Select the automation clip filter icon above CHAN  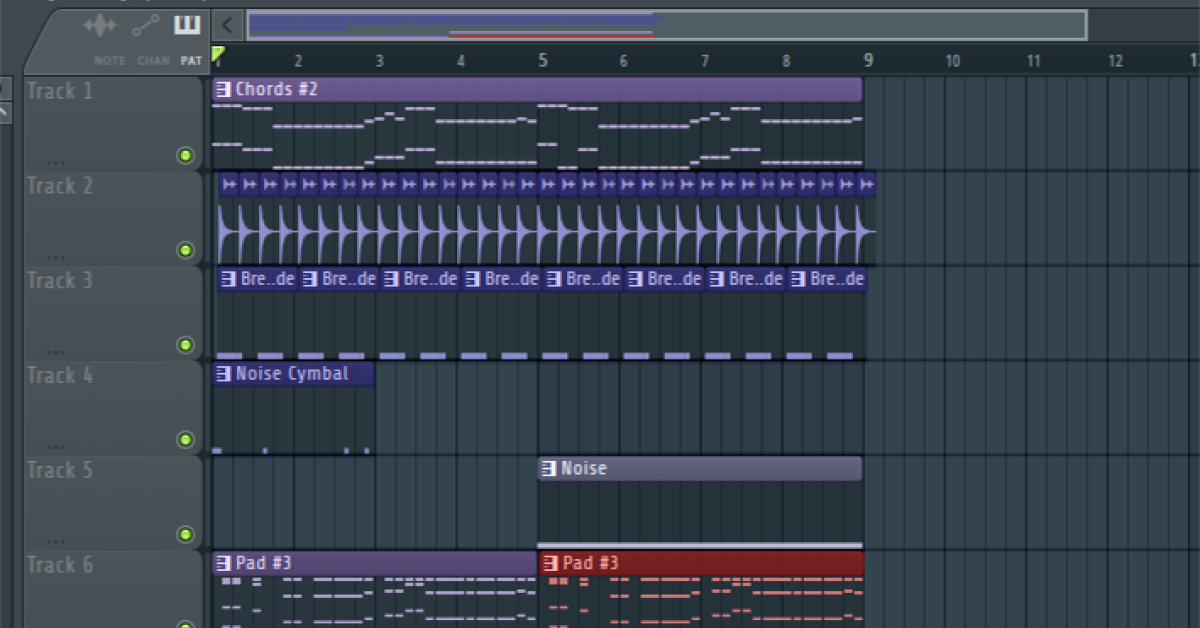click(x=143, y=26)
